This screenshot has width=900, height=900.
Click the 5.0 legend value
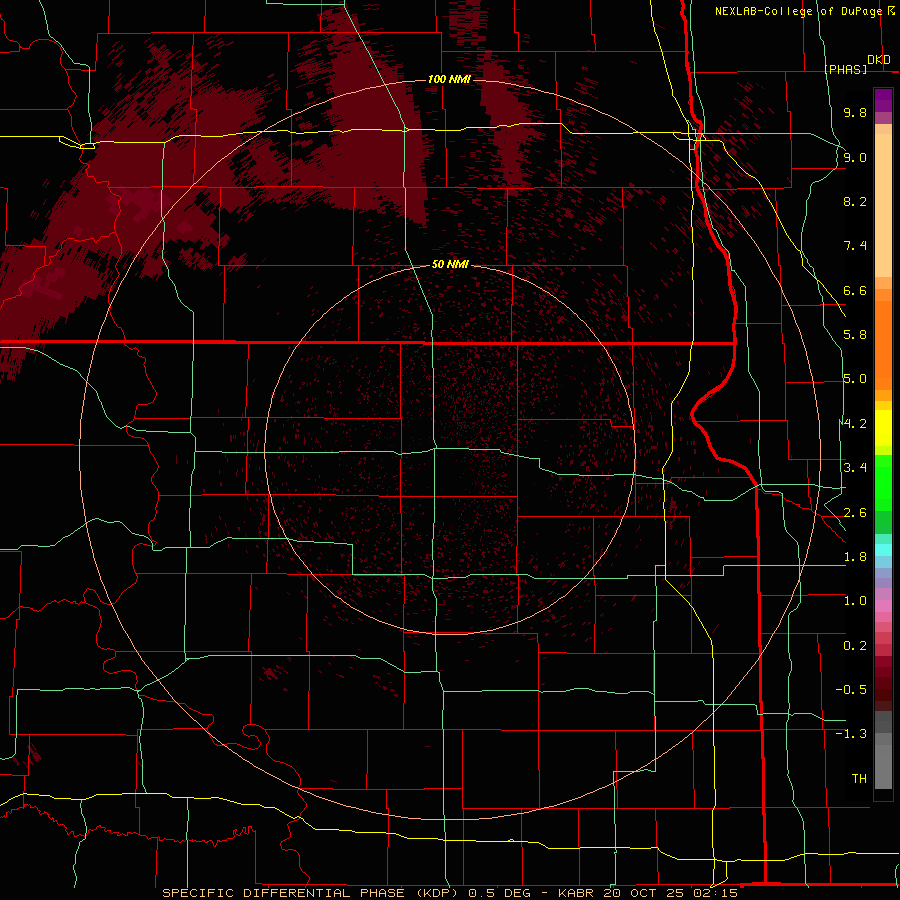855,379
